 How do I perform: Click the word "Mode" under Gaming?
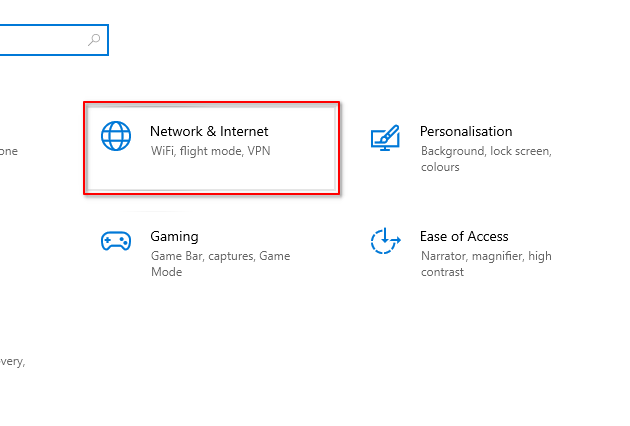tap(166, 272)
